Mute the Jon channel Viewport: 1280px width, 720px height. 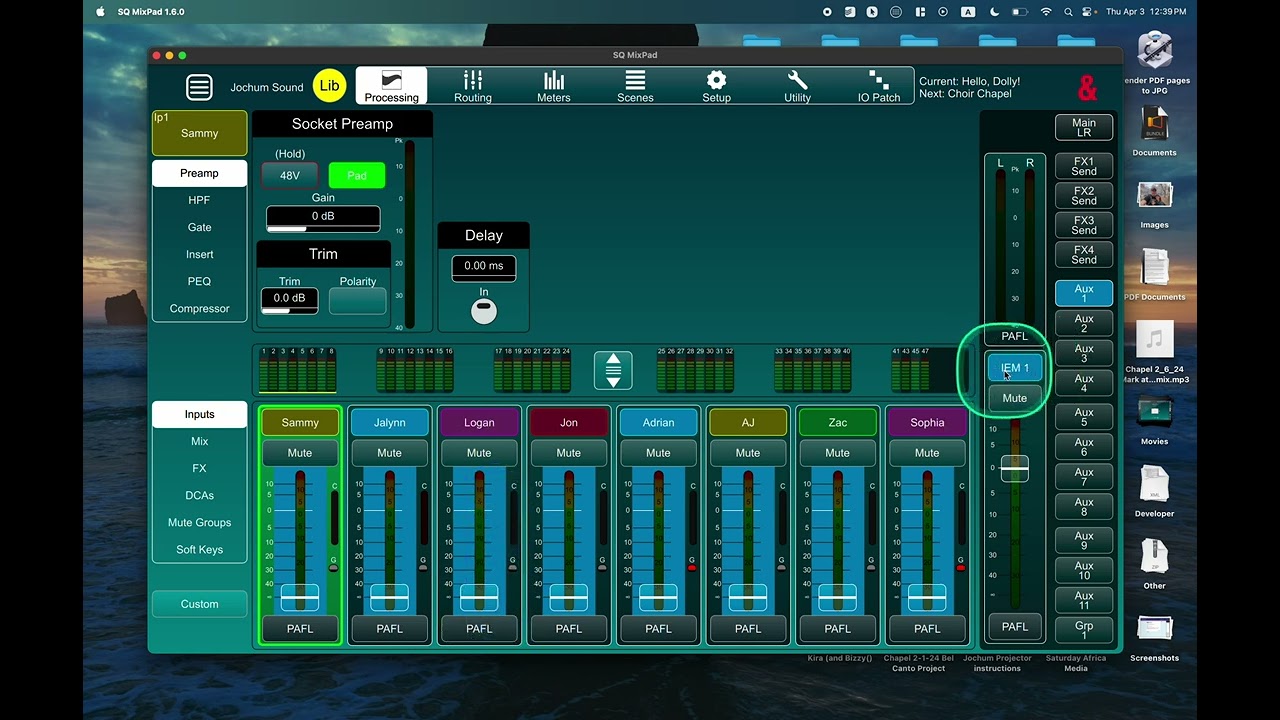coord(568,453)
